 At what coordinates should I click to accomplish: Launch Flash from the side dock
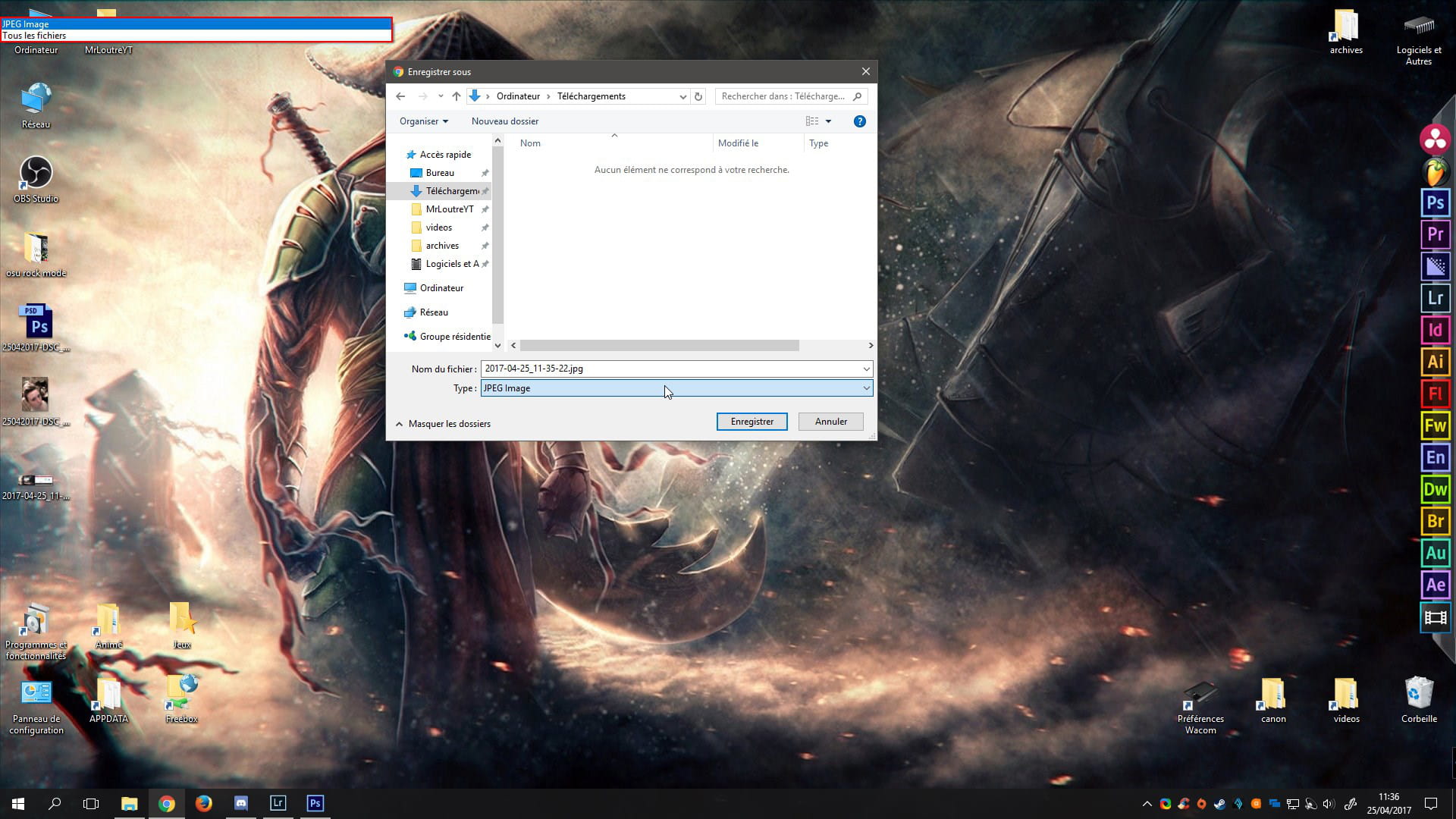point(1435,394)
